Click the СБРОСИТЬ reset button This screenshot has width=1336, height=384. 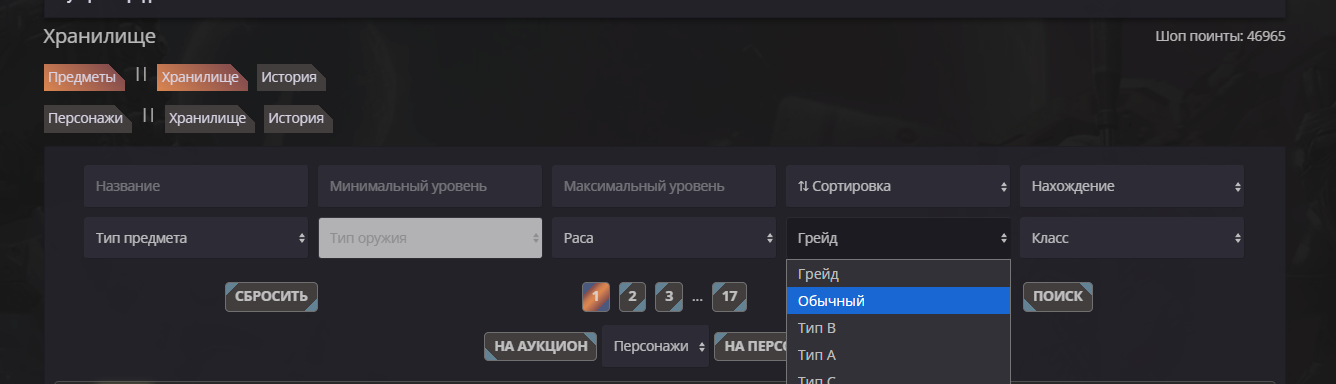tap(272, 297)
